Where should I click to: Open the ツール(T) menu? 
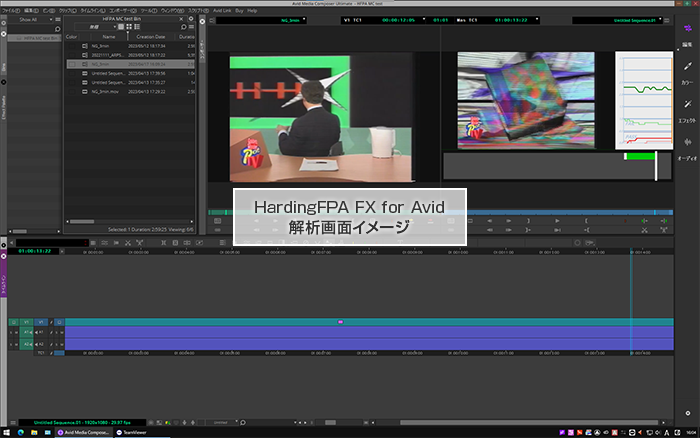coord(149,10)
